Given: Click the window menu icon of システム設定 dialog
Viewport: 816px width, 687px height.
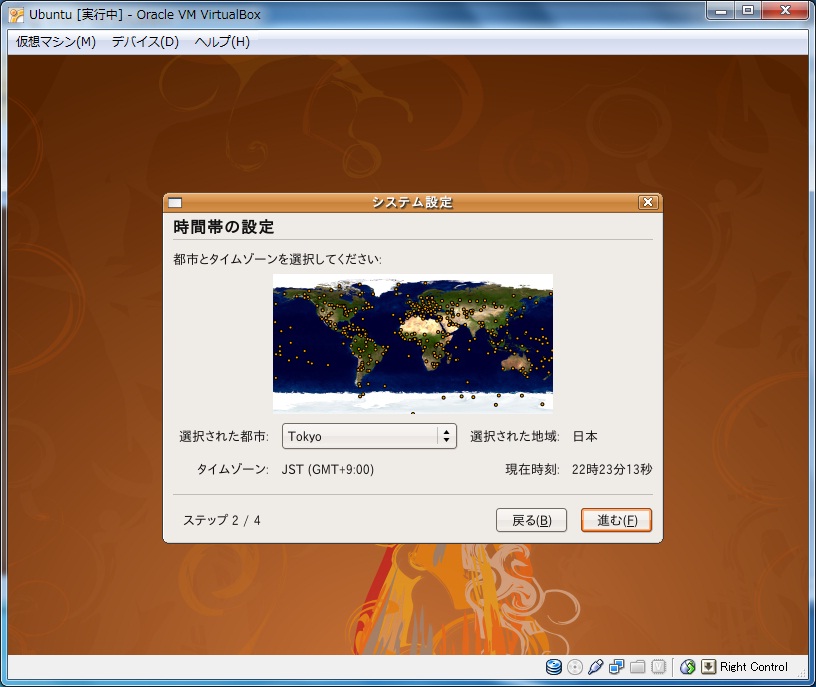Looking at the screenshot, I should coord(175,202).
